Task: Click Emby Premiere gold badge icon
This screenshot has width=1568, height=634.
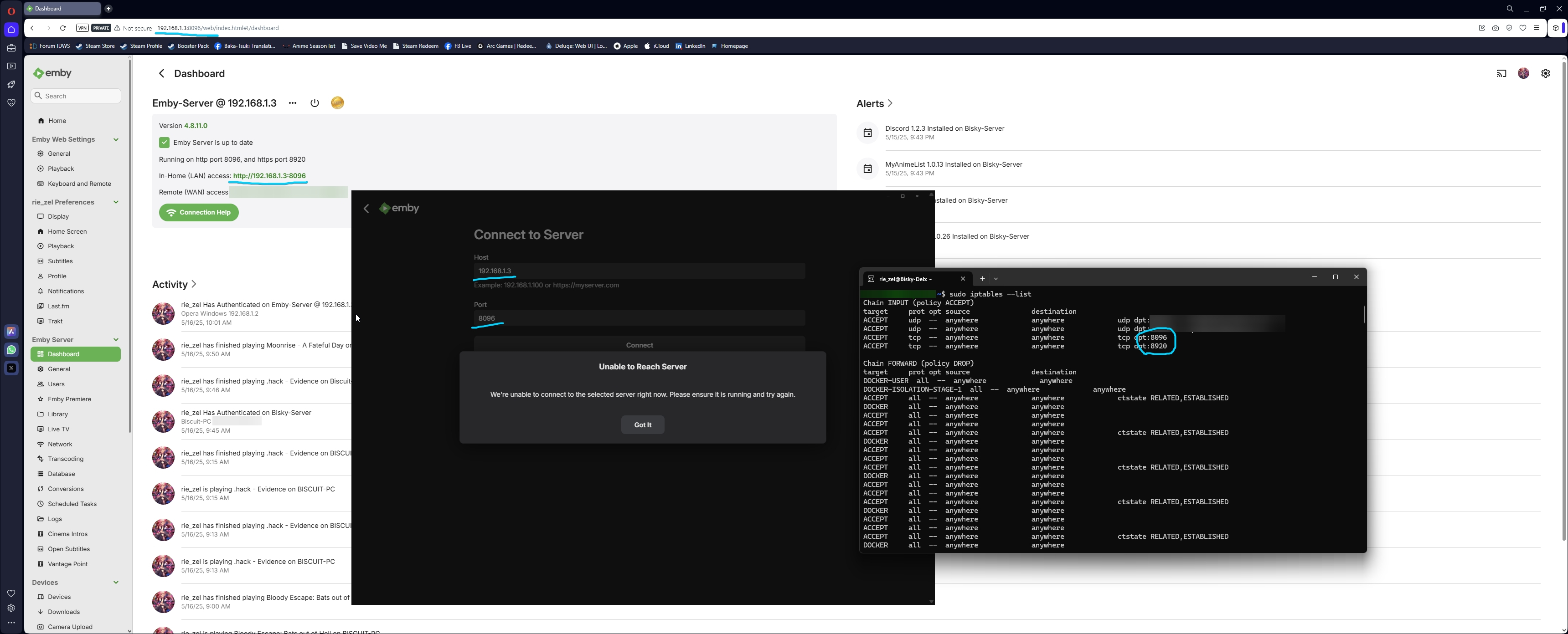Action: coord(337,103)
